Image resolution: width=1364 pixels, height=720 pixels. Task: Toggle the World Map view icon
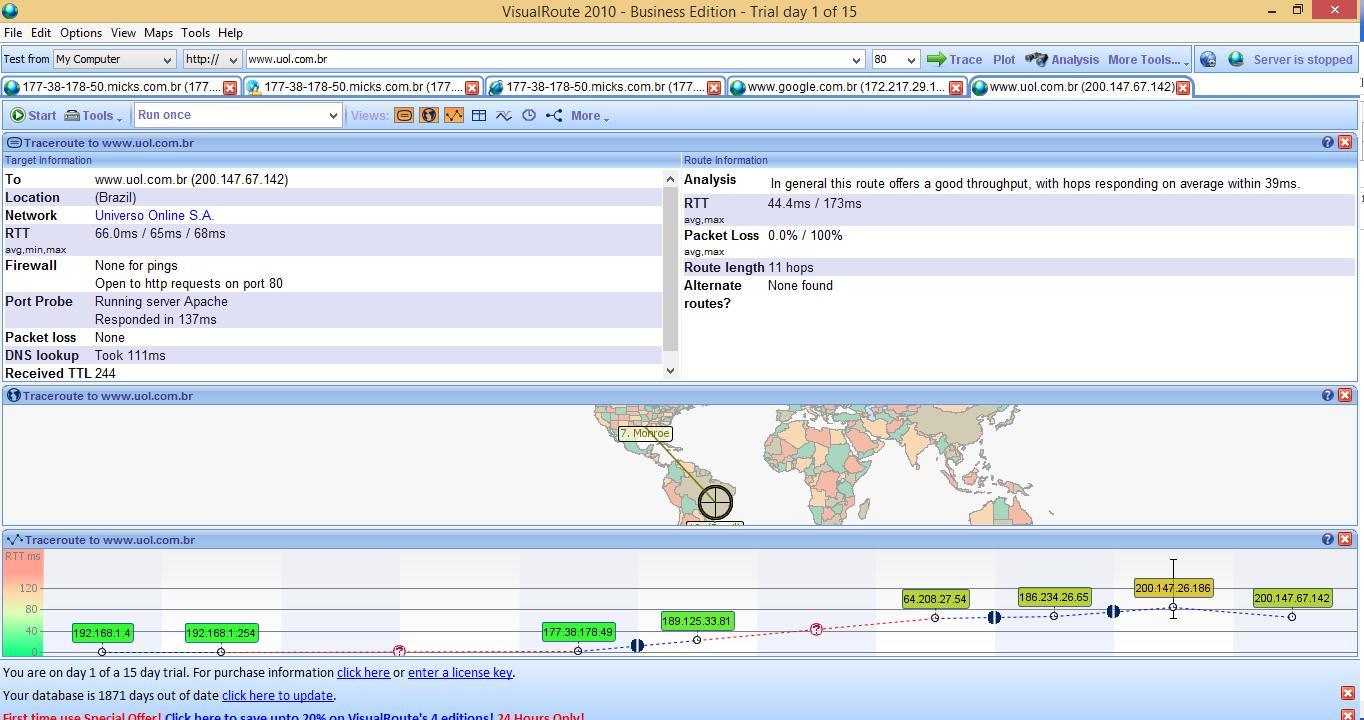[x=429, y=115]
